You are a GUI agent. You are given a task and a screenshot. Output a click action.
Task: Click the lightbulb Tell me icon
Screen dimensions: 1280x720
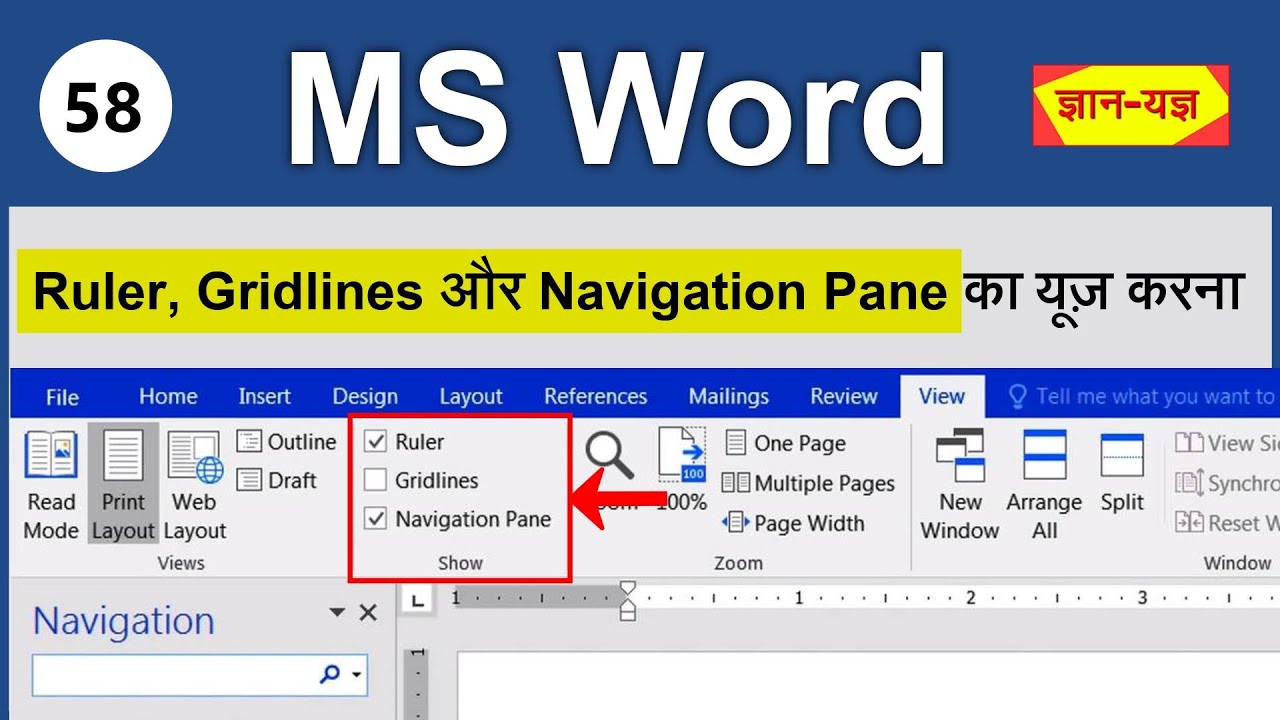tap(1018, 397)
